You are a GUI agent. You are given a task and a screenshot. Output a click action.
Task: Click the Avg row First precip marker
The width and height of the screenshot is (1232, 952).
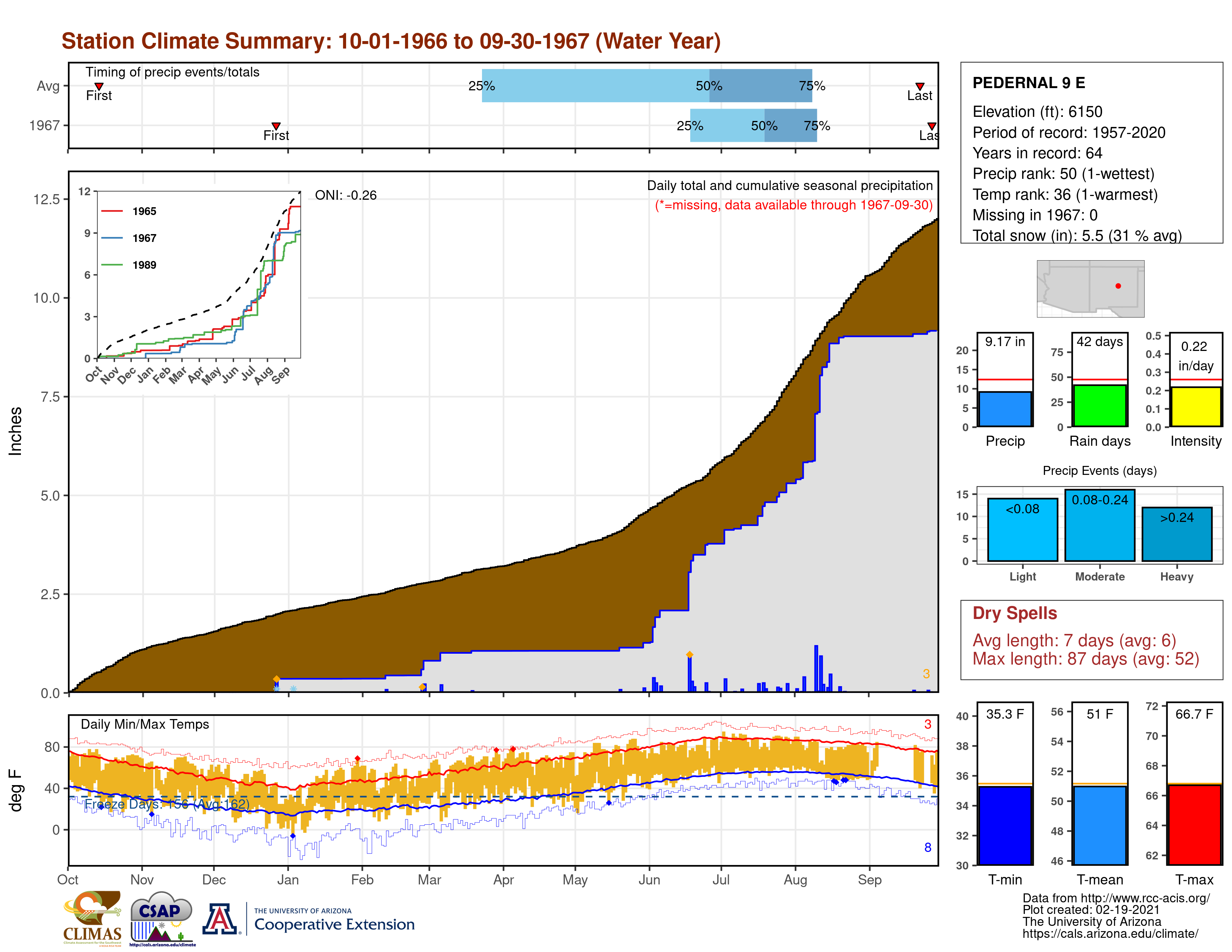(99, 86)
